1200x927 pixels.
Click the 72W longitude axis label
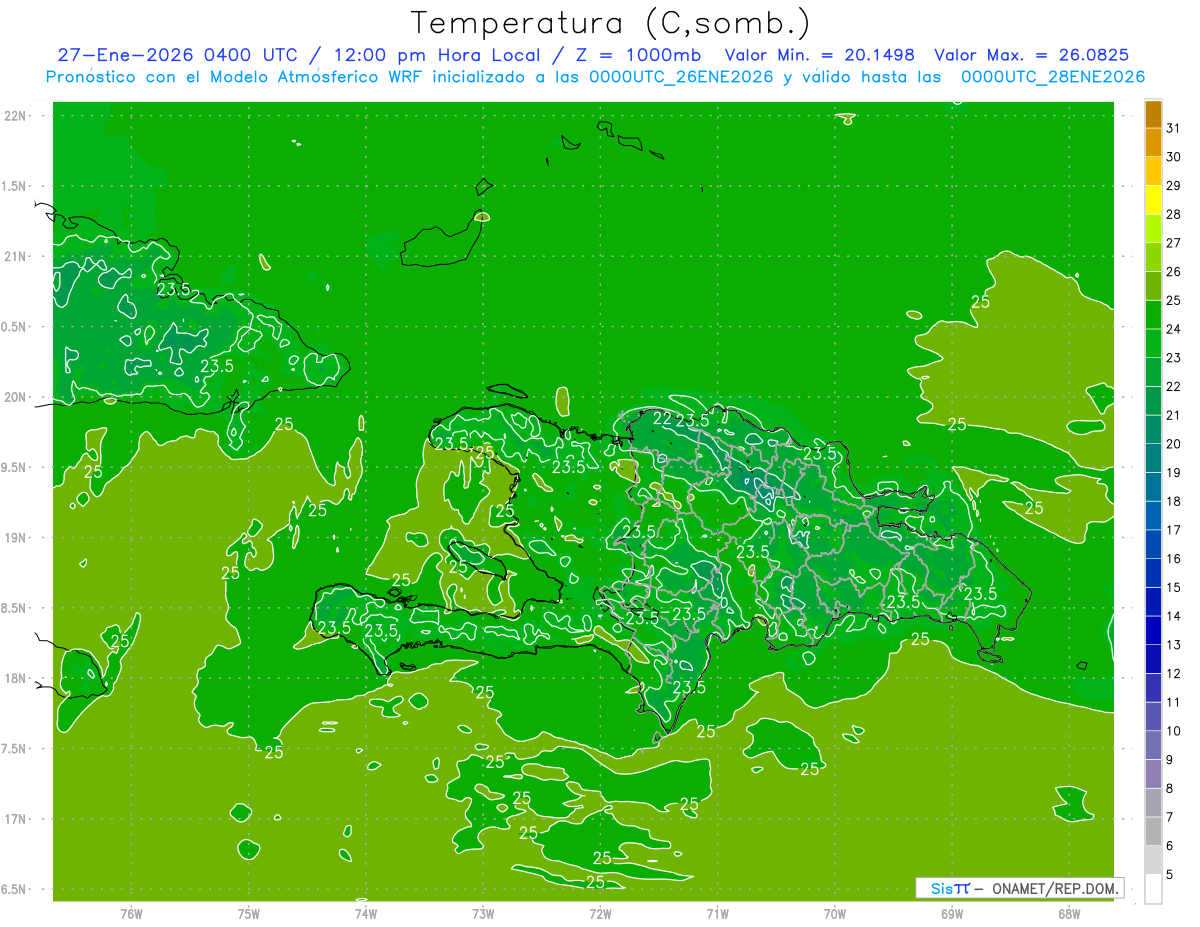pos(600,913)
